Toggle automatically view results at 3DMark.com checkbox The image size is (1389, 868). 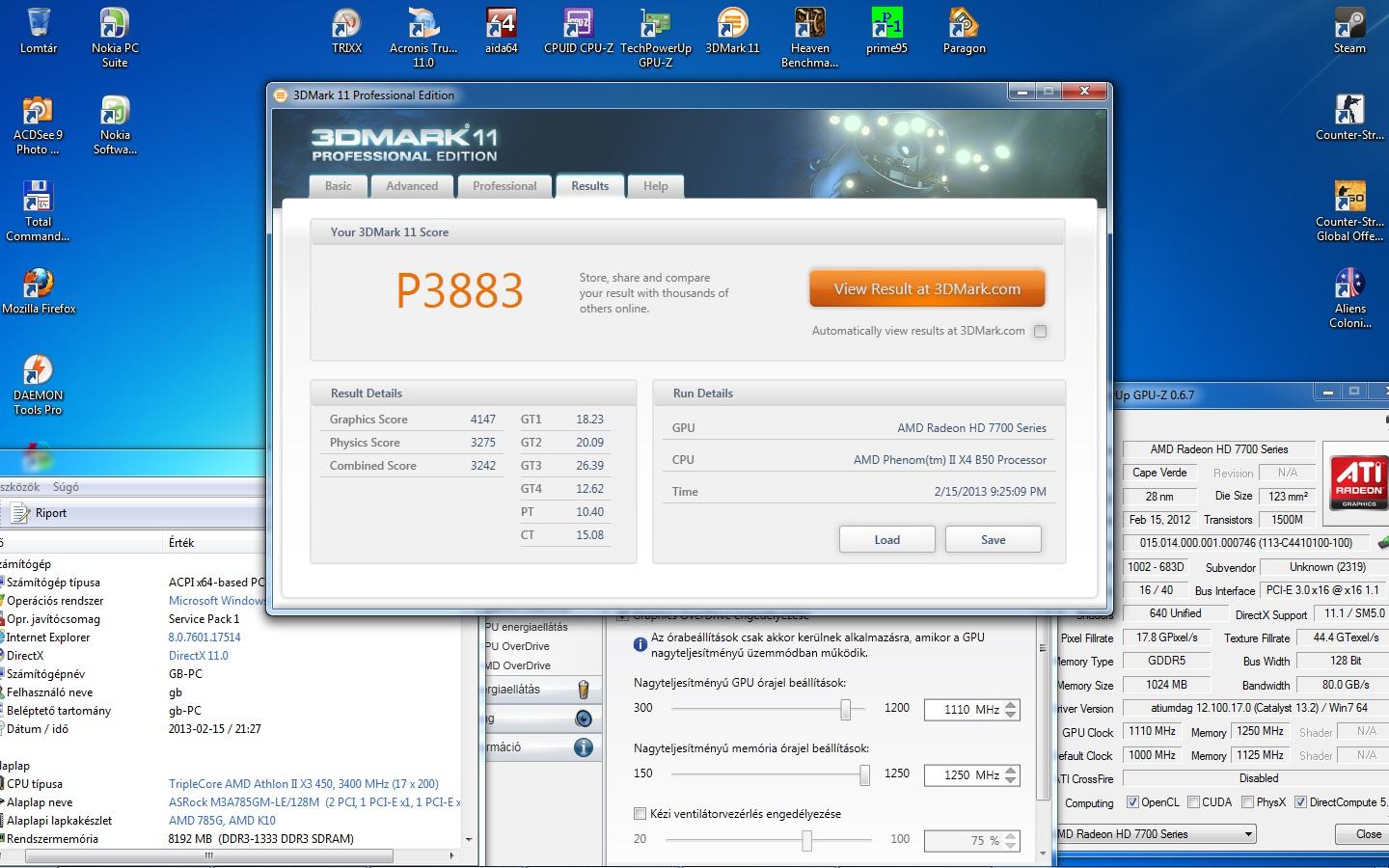click(x=1040, y=331)
